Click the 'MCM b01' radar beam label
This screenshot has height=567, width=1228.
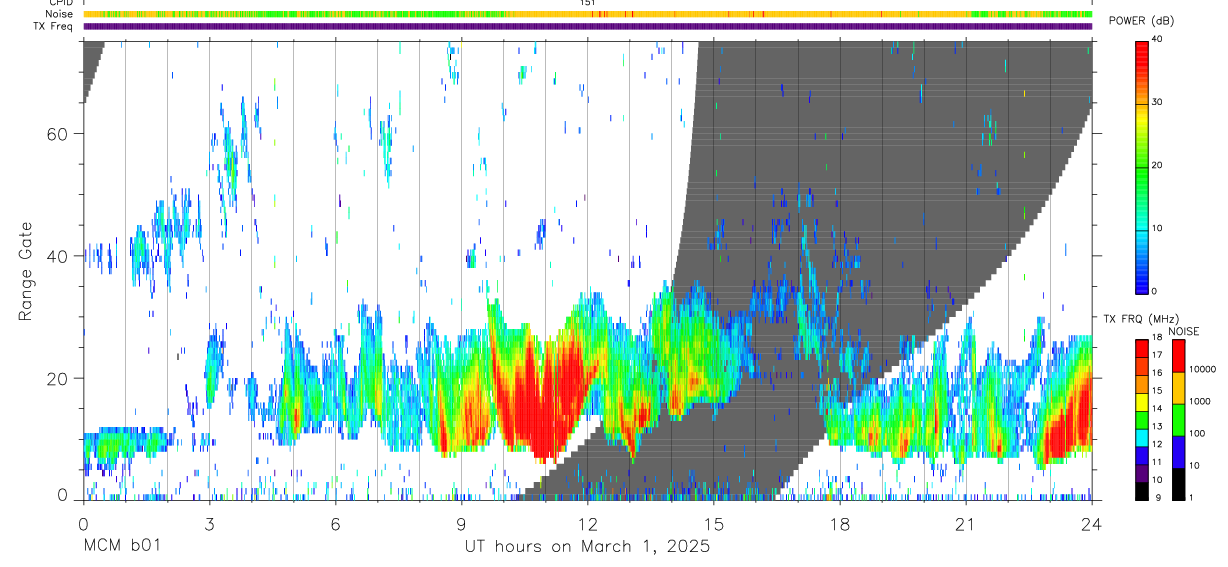(x=121, y=547)
